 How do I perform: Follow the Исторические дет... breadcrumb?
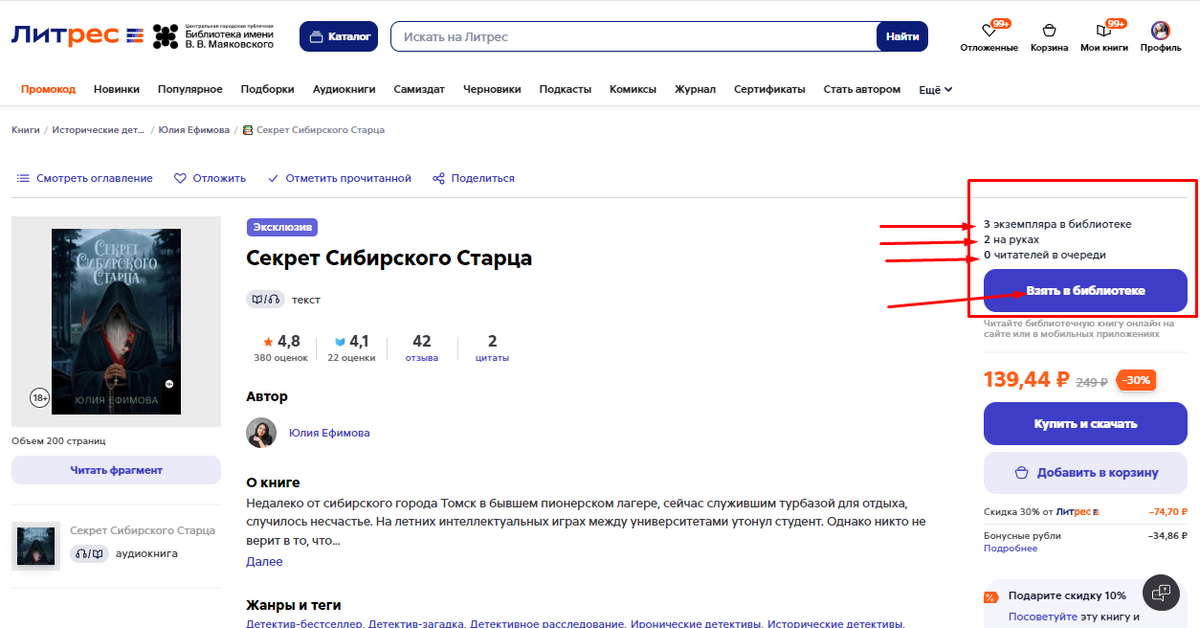click(x=98, y=130)
